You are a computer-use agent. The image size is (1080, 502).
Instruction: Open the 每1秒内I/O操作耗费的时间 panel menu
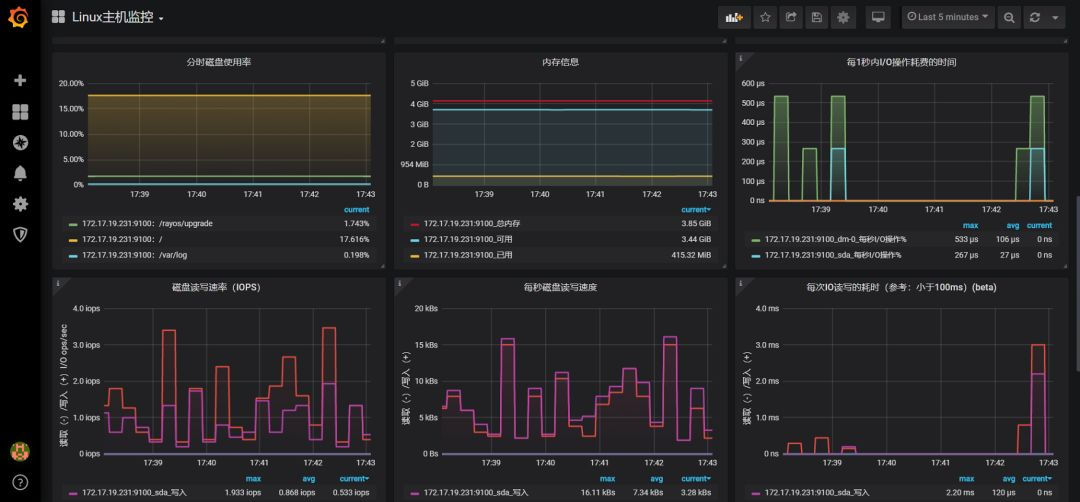pos(901,62)
